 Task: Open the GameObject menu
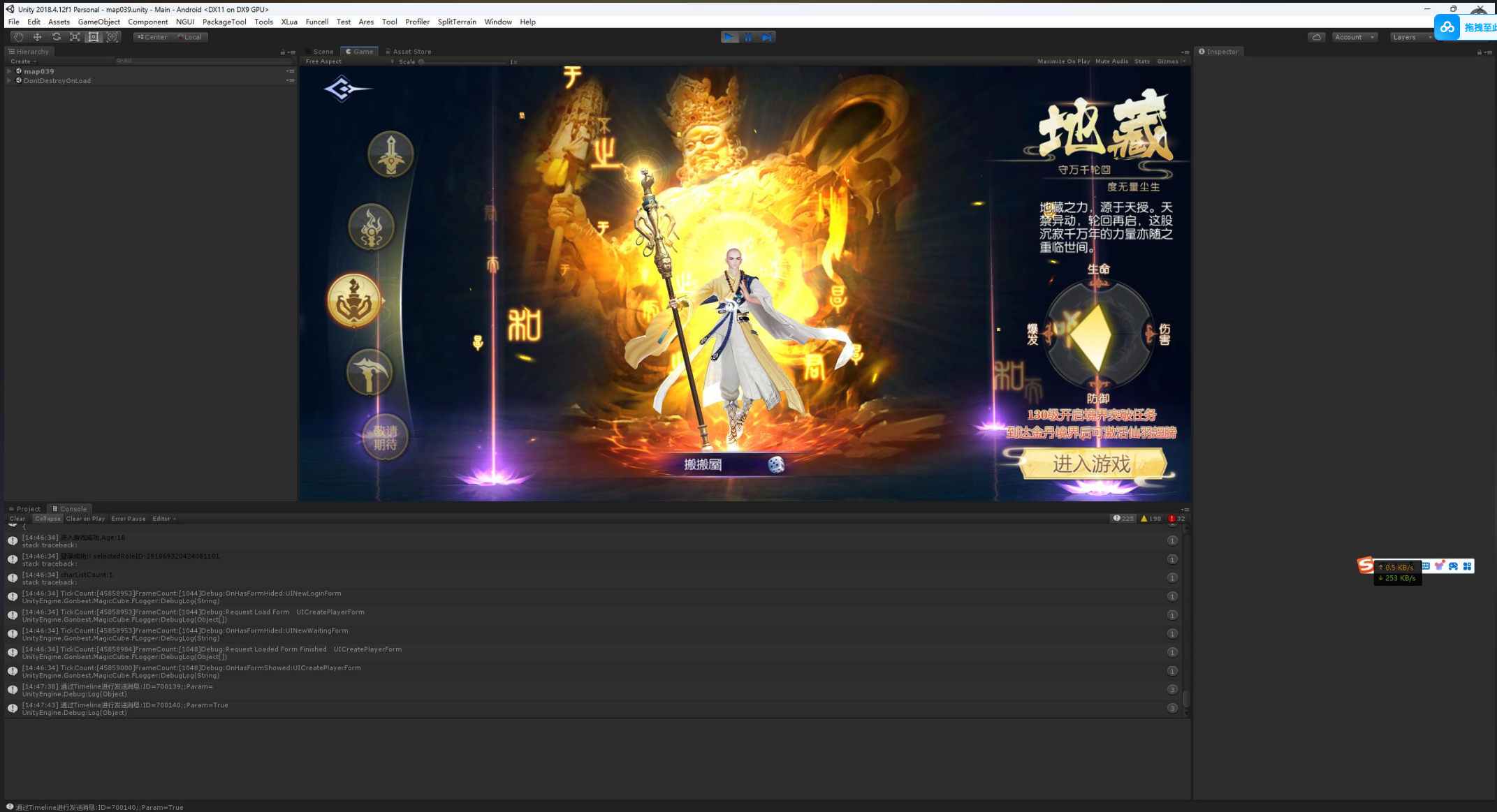(98, 22)
